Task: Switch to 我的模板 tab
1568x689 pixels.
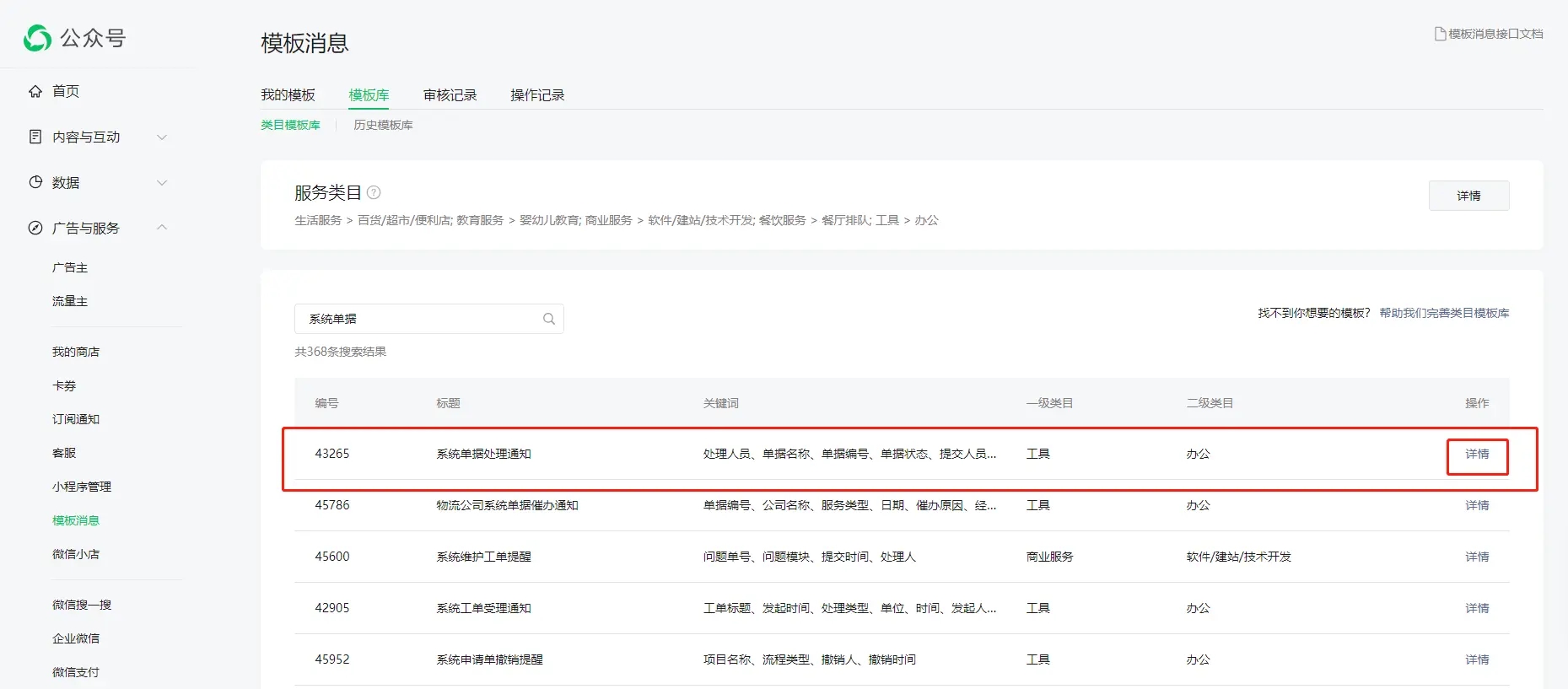Action: [x=288, y=95]
